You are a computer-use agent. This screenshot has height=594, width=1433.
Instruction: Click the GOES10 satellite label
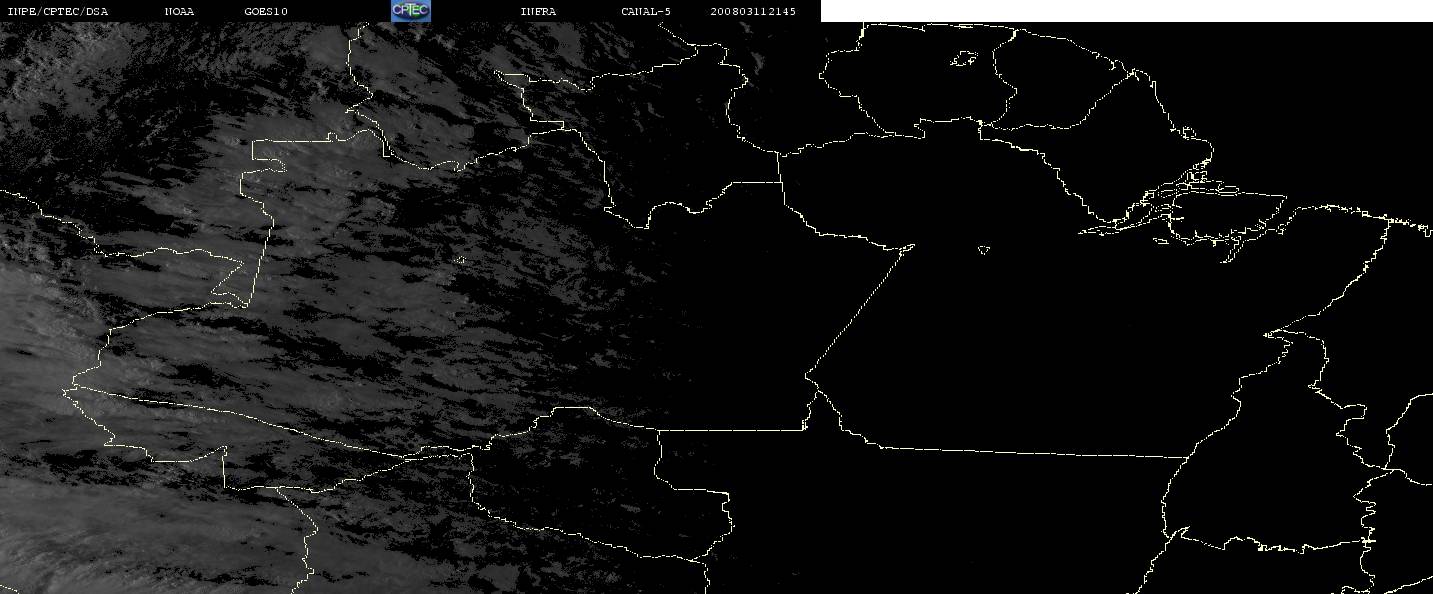266,12
